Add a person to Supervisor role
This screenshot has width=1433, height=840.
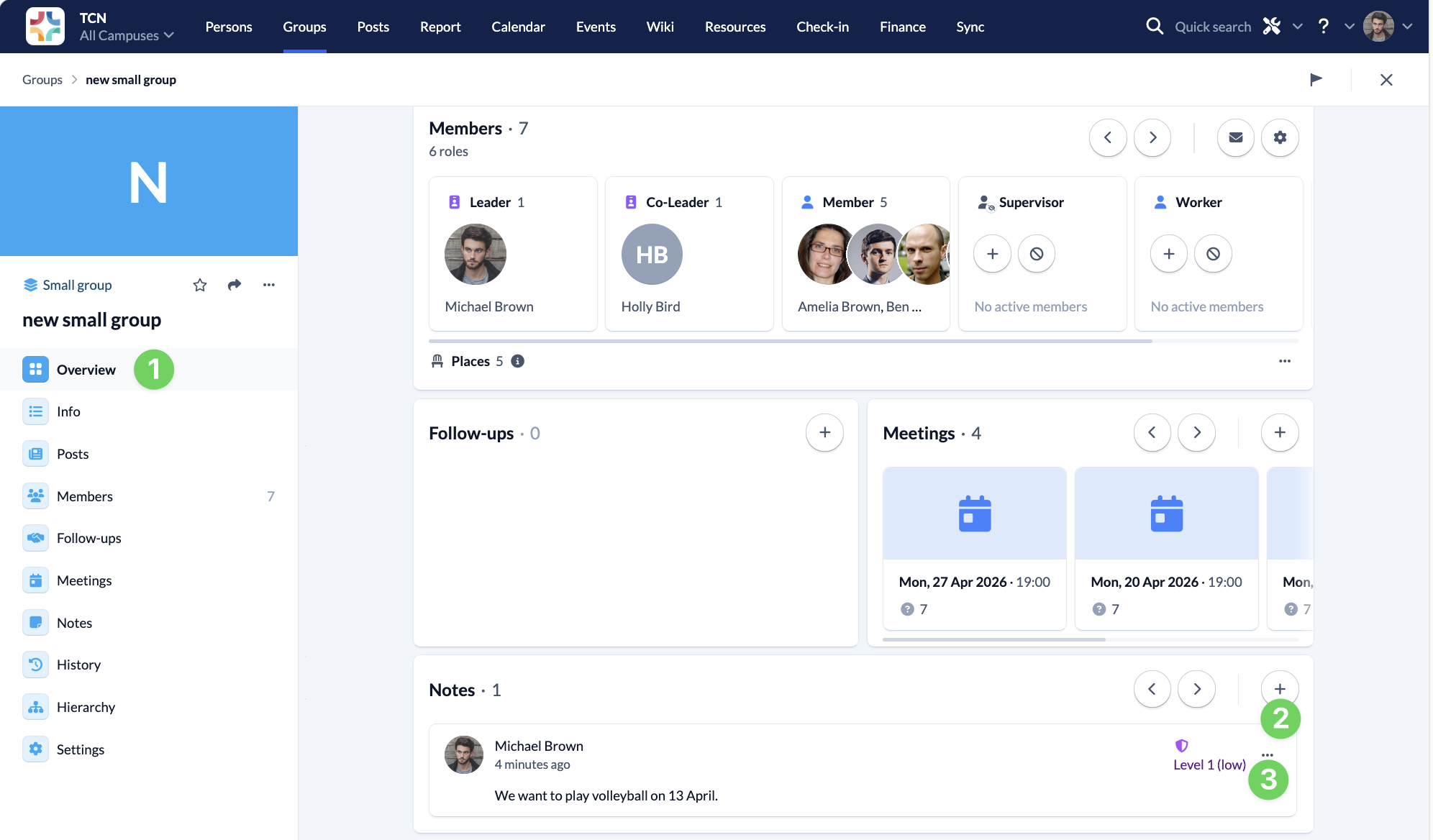pos(992,254)
